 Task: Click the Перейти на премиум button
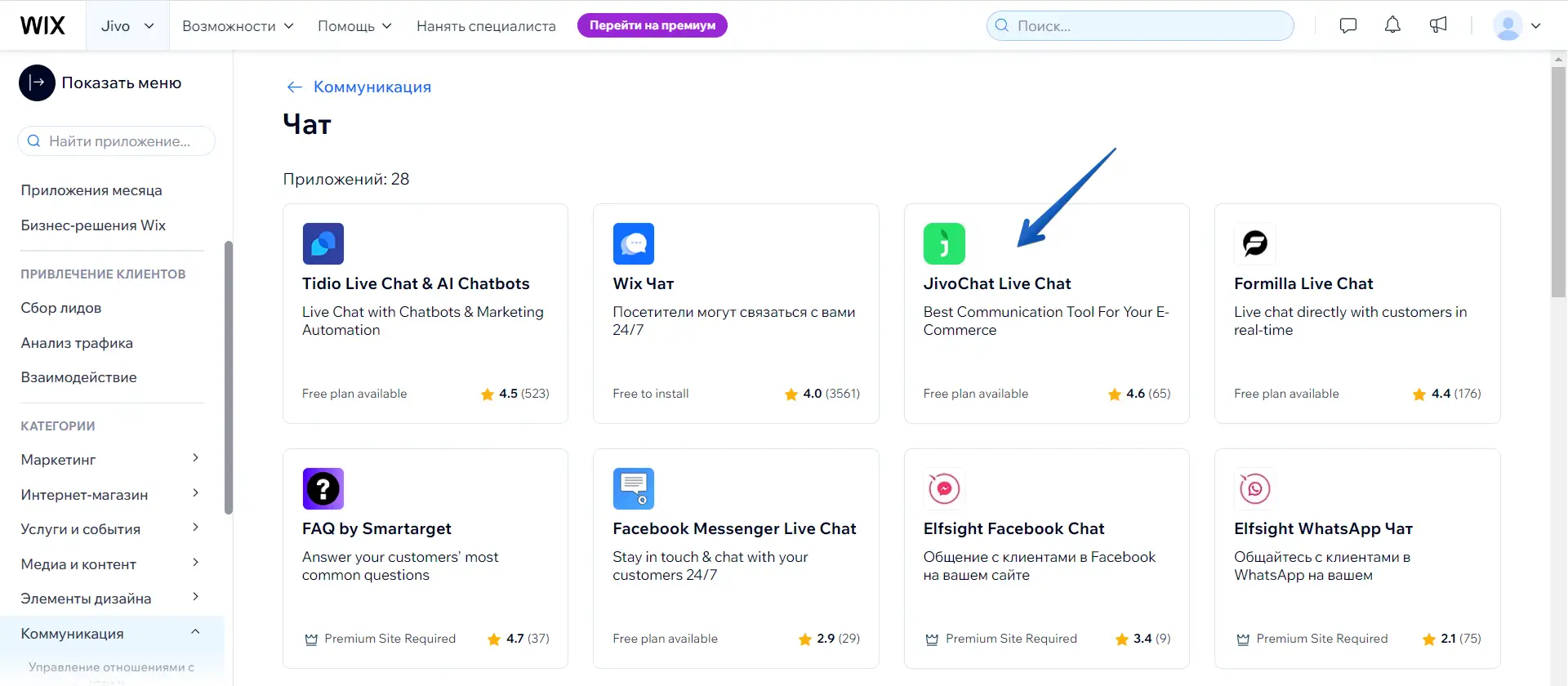[x=652, y=25]
